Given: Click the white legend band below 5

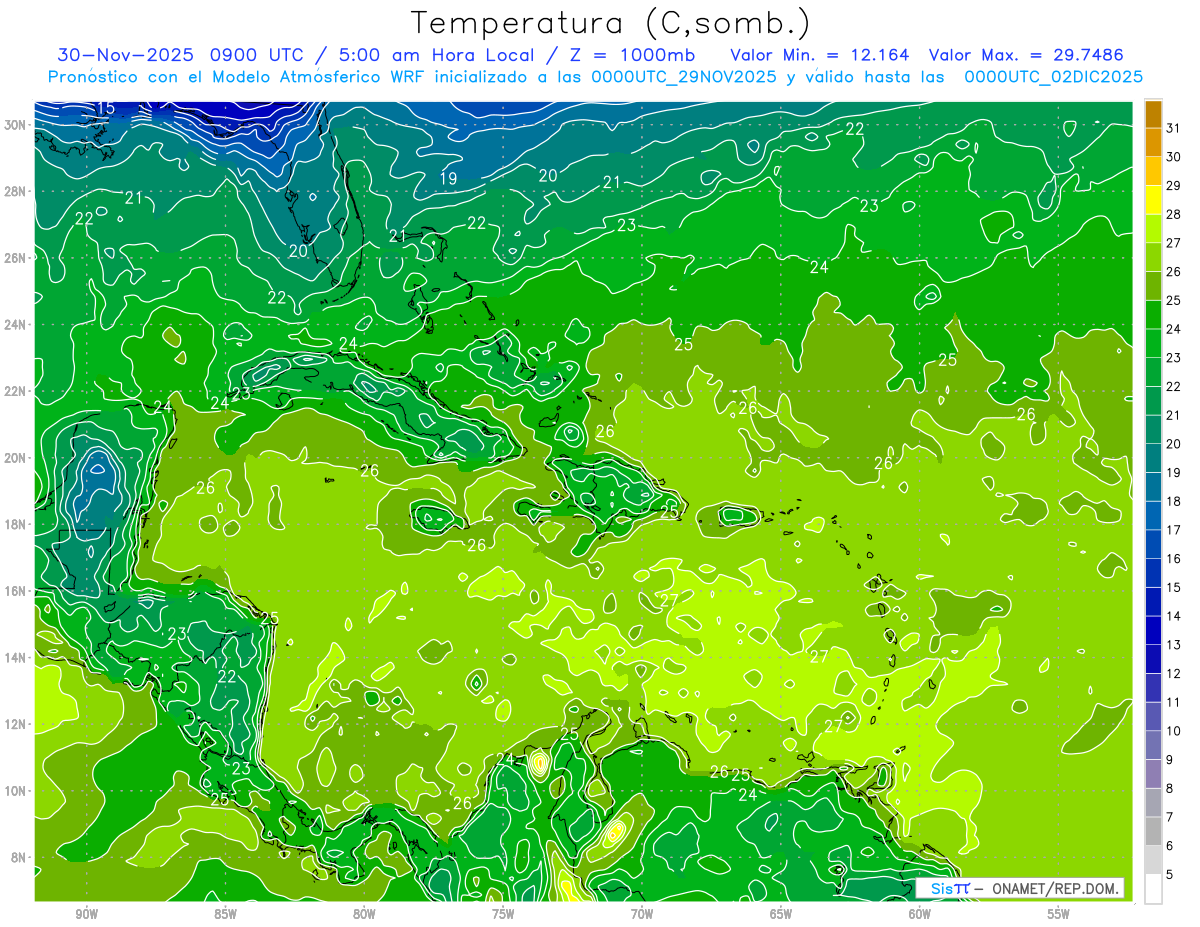Looking at the screenshot, I should 1154,889.
